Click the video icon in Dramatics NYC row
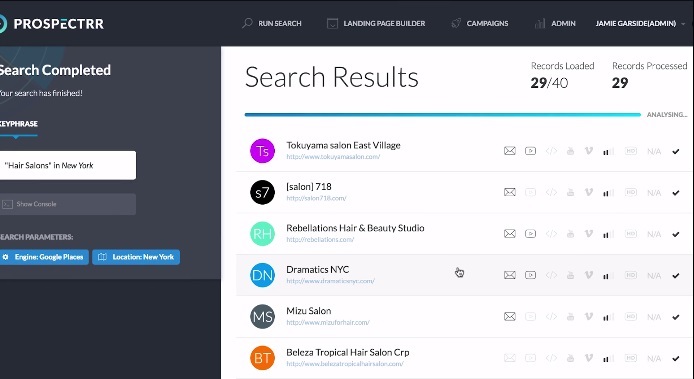Viewport: 694px width, 379px height. coord(530,275)
